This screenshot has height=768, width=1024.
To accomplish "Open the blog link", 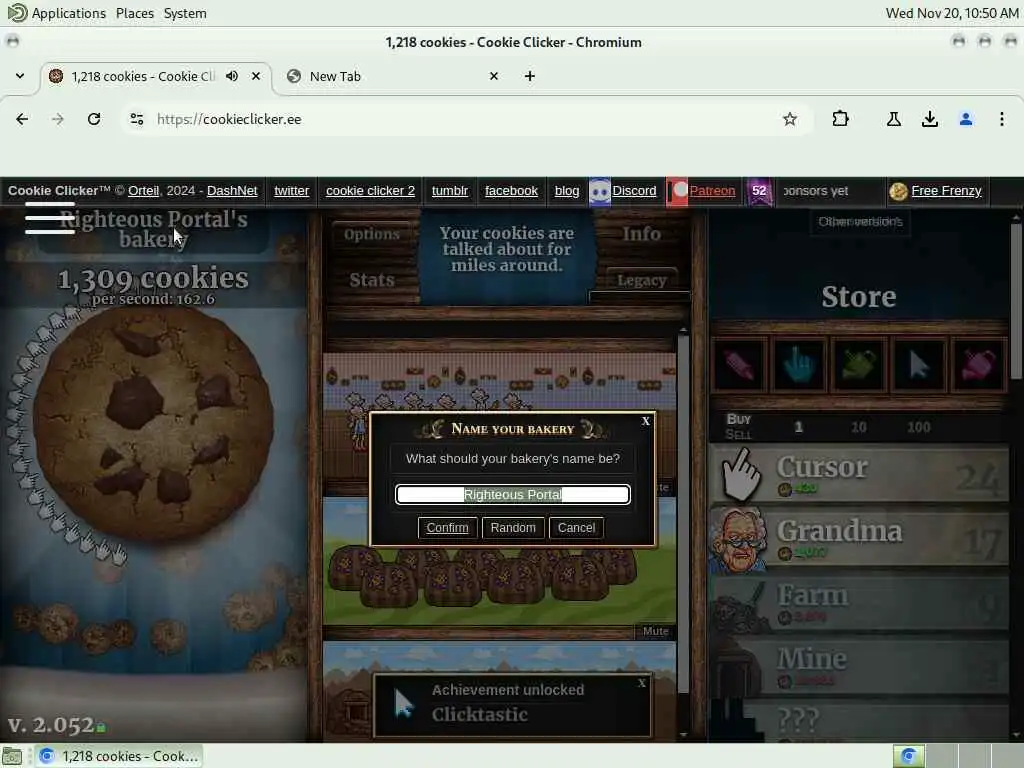I will 567,191.
